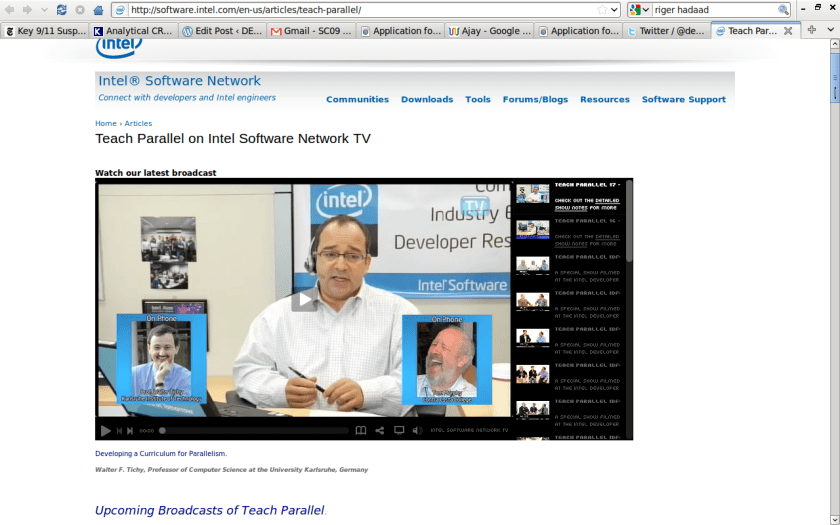Open the Google search engine selector dropdown
This screenshot has height=525, width=840.
coord(640,10)
